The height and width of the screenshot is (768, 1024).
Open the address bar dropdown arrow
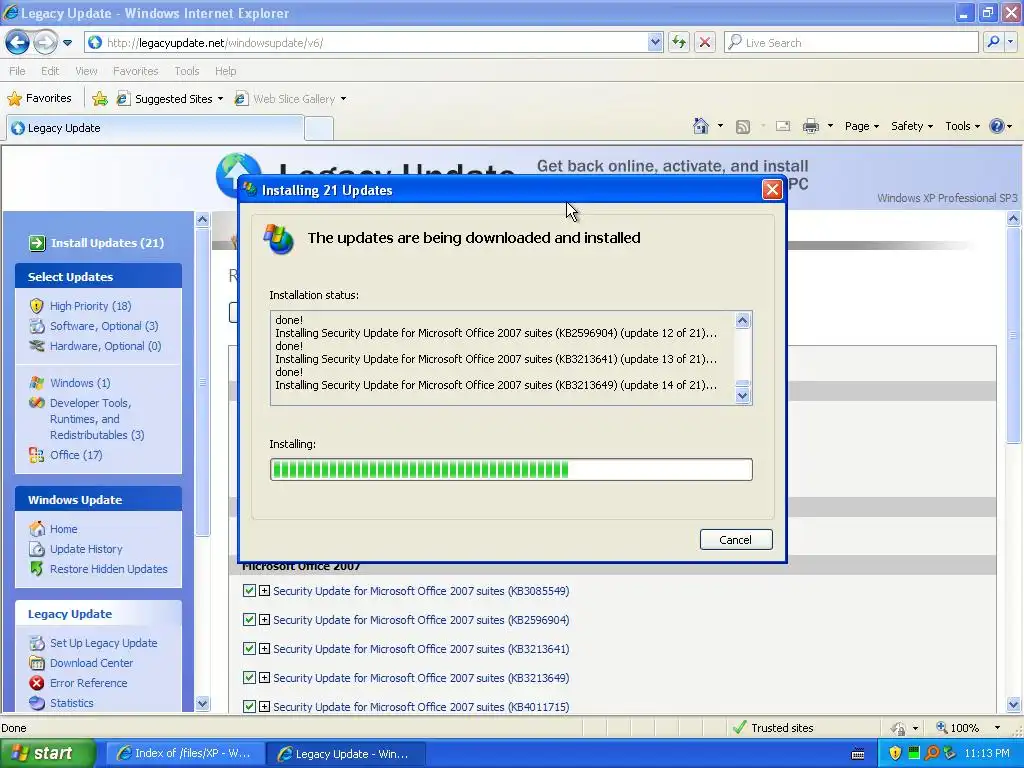(655, 42)
